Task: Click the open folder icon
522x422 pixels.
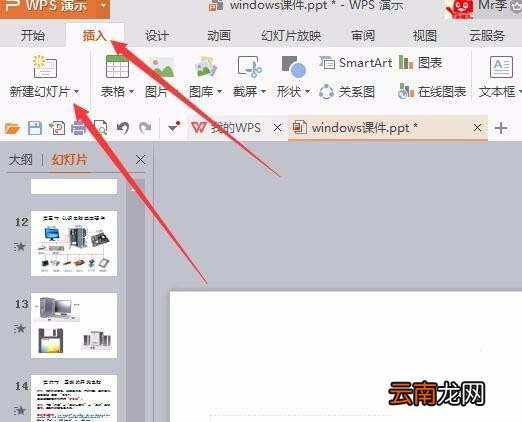Action: [12, 128]
